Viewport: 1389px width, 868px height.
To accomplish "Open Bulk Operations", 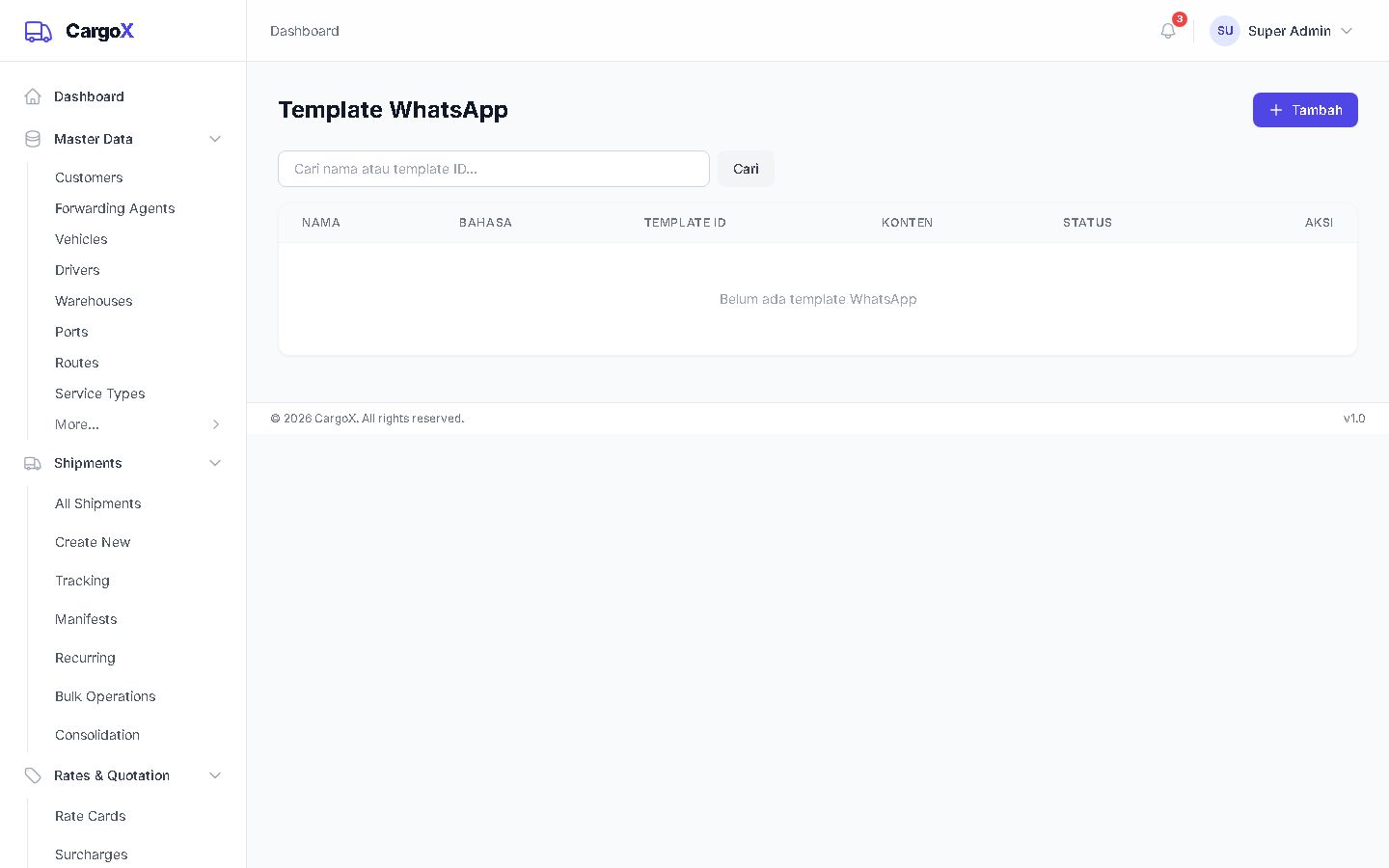I will coord(105,696).
